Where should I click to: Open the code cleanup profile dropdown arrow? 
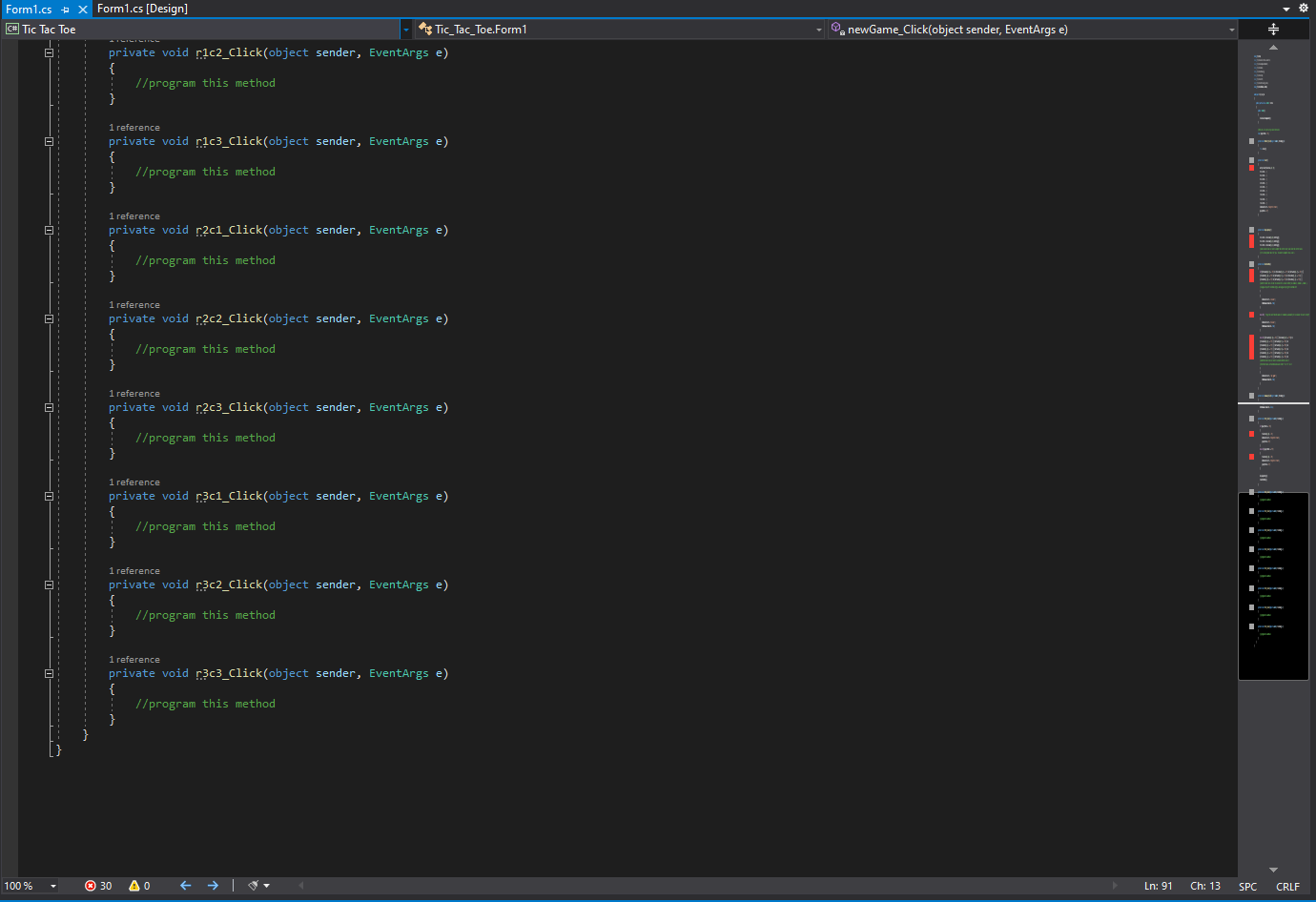pyautogui.click(x=266, y=886)
